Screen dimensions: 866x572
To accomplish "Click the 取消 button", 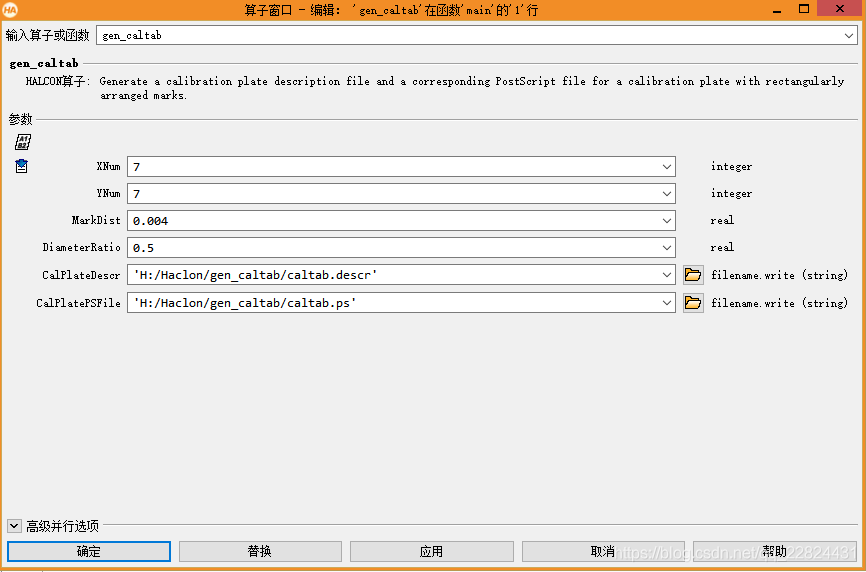I will (x=603, y=551).
